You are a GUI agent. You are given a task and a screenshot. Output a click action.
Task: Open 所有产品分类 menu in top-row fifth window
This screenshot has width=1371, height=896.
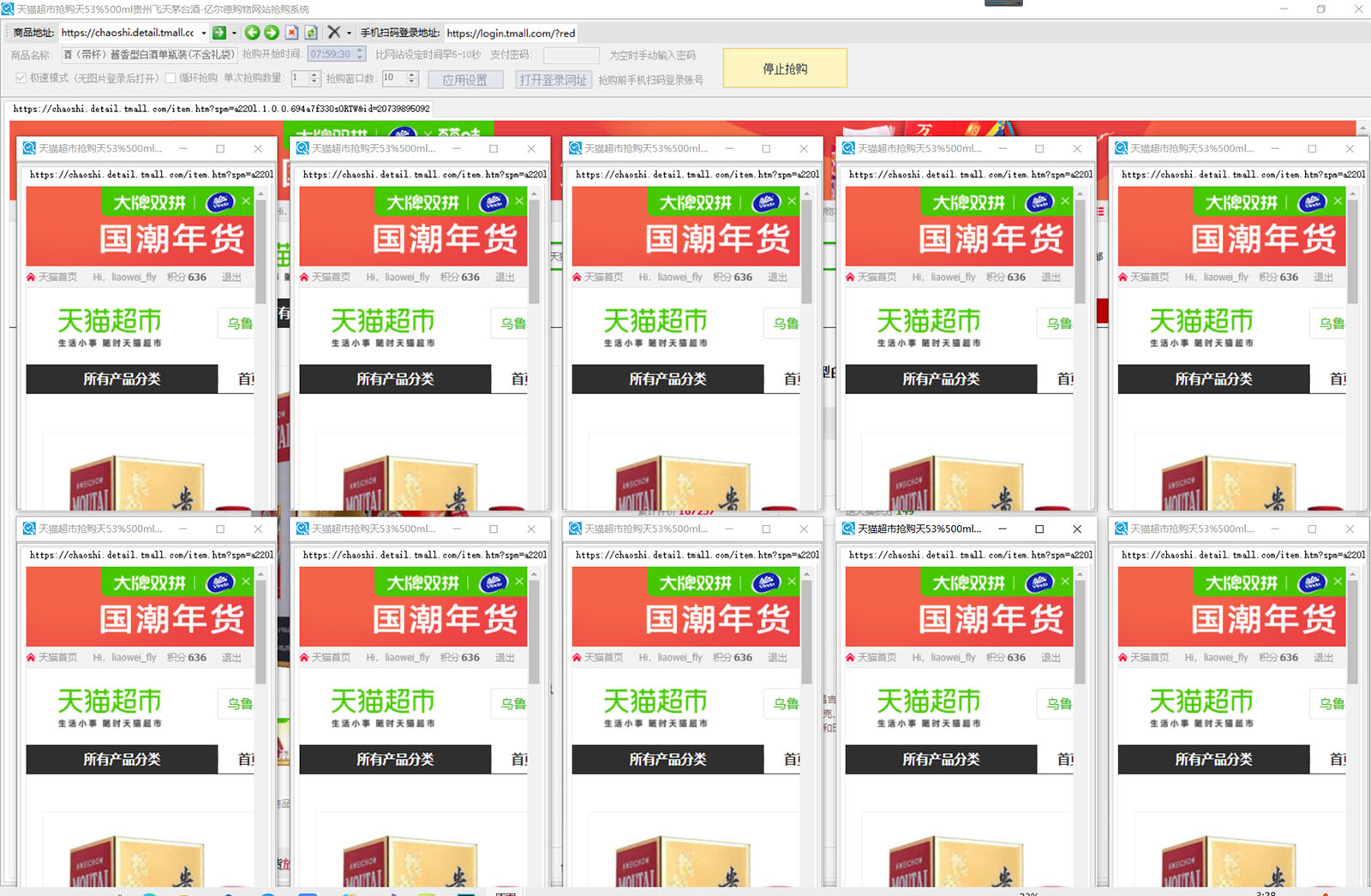1213,379
